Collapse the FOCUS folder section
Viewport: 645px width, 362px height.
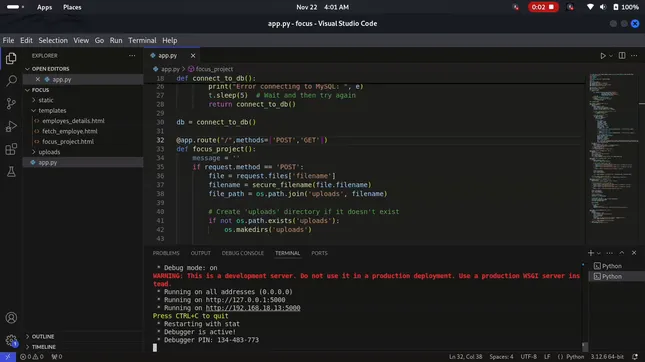point(40,90)
